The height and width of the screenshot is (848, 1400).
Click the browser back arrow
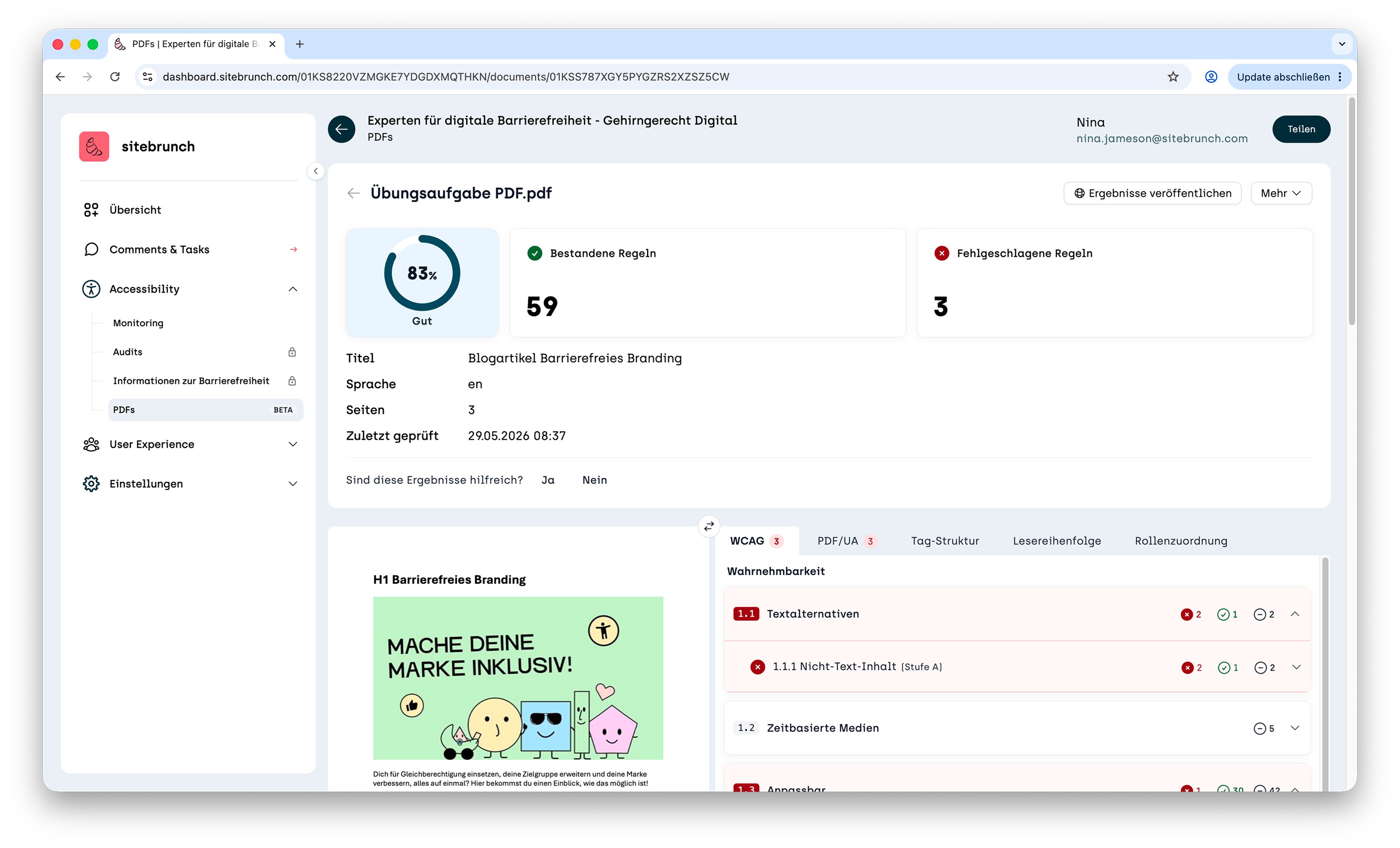coord(60,77)
